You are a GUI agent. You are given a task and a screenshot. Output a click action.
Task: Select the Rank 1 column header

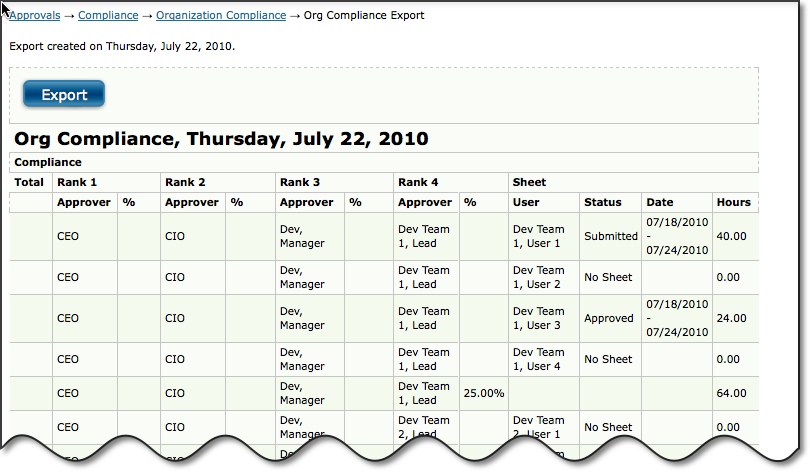(77, 182)
